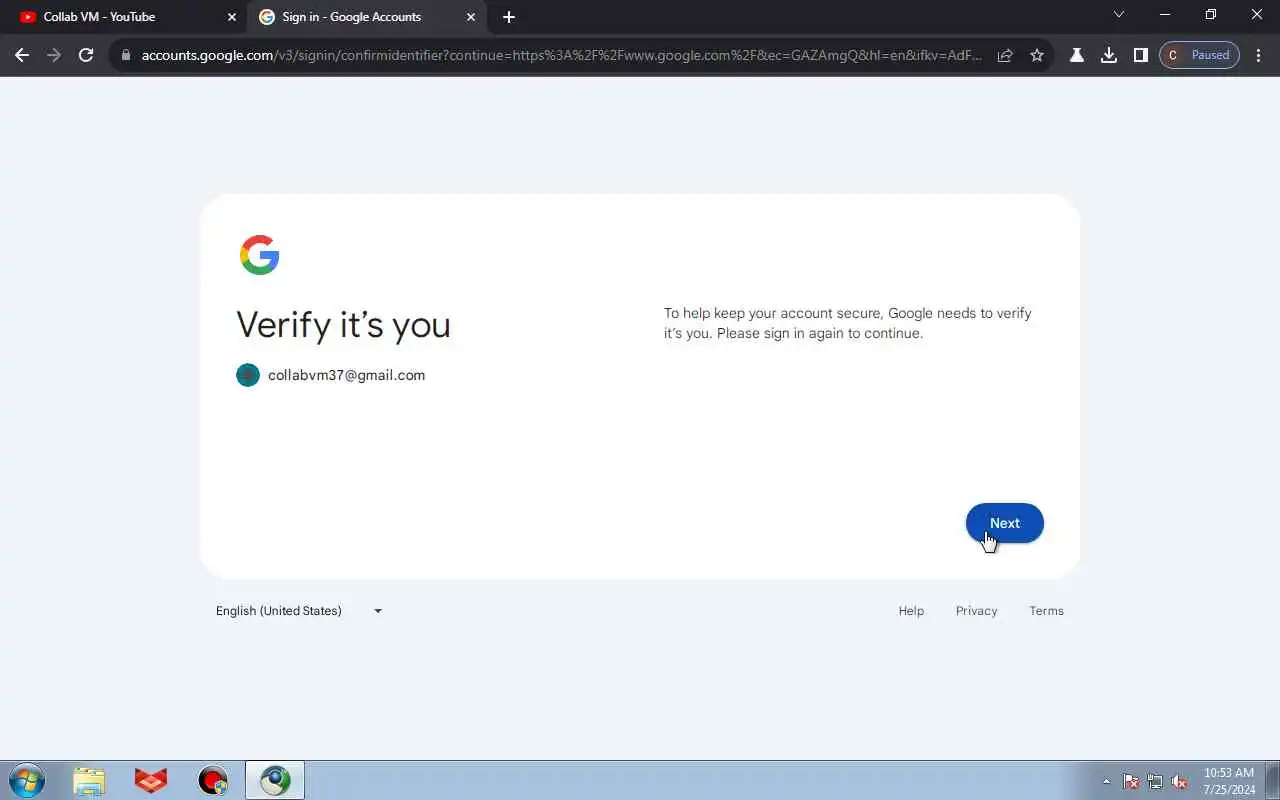Open the Help link
This screenshot has height=800, width=1280.
tap(911, 611)
